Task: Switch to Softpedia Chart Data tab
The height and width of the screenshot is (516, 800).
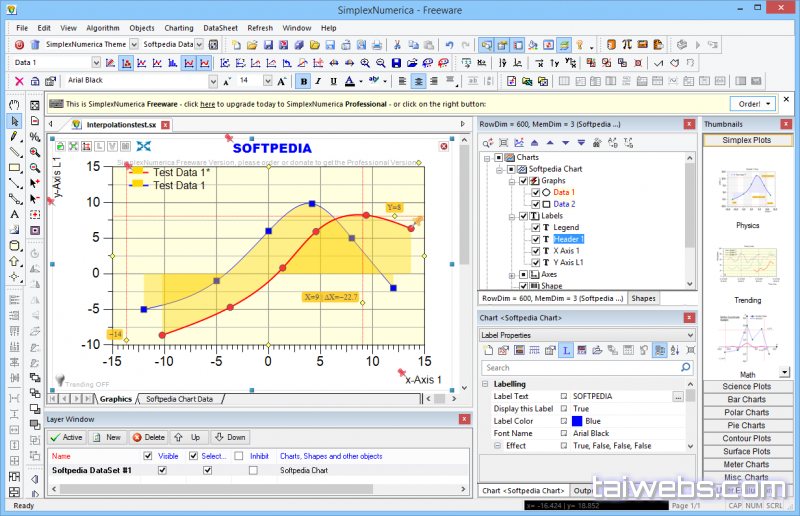Action: point(180,399)
